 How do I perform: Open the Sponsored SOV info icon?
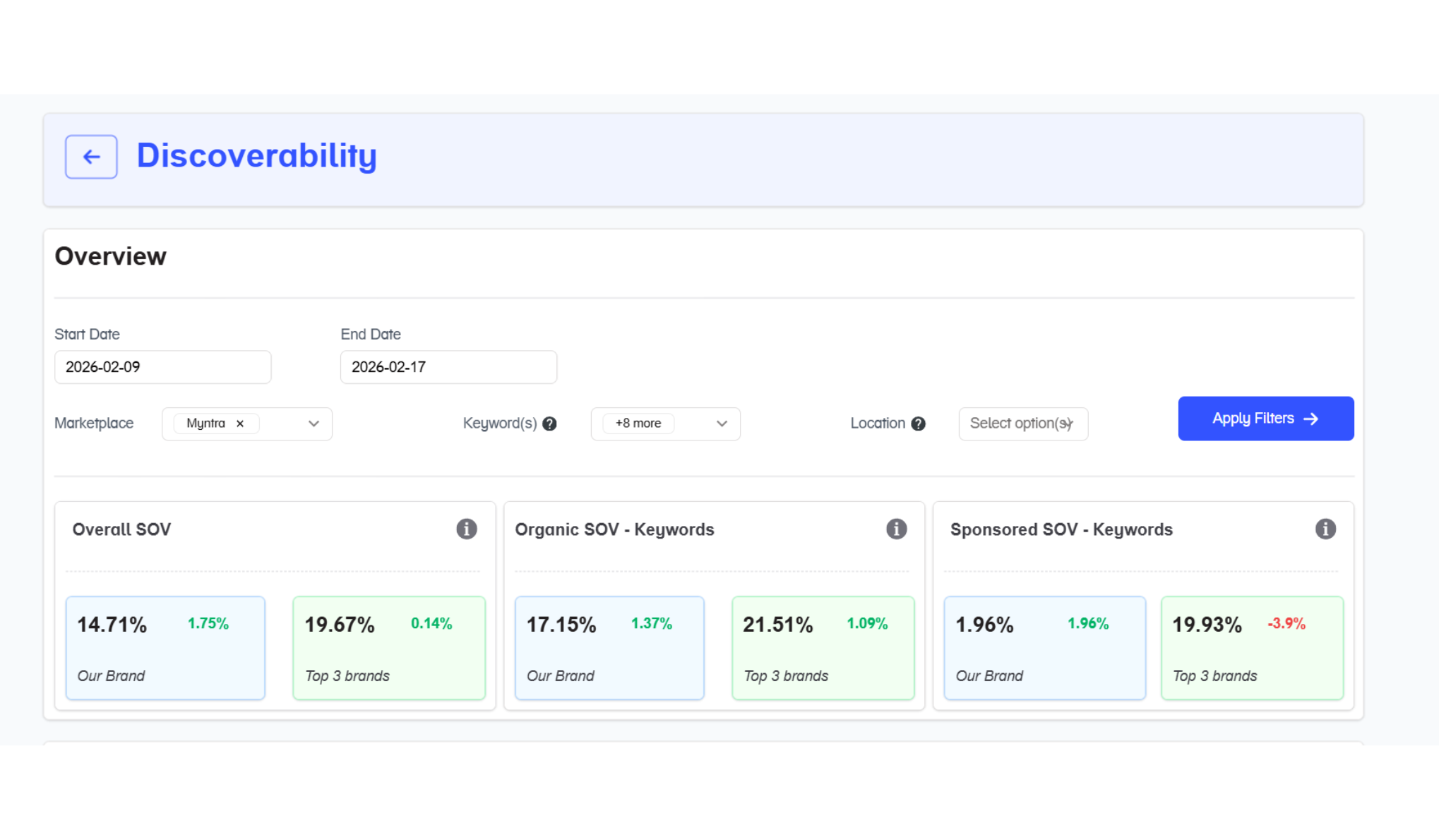(x=1325, y=529)
